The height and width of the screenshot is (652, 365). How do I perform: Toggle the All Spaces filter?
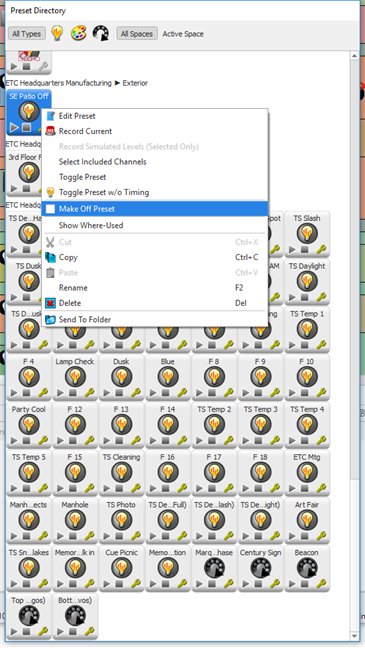tap(137, 34)
